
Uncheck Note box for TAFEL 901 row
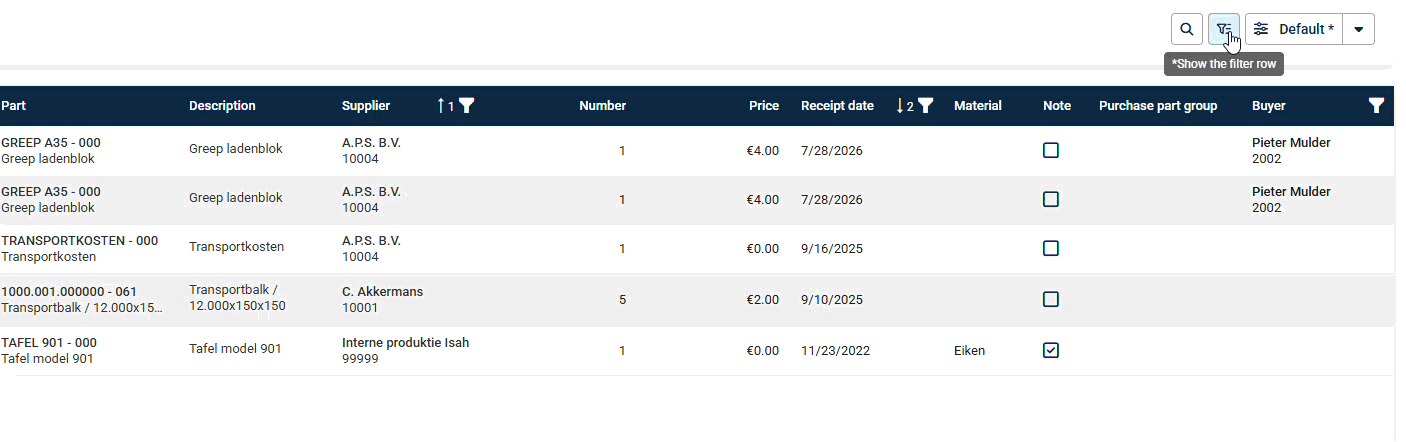[1050, 350]
